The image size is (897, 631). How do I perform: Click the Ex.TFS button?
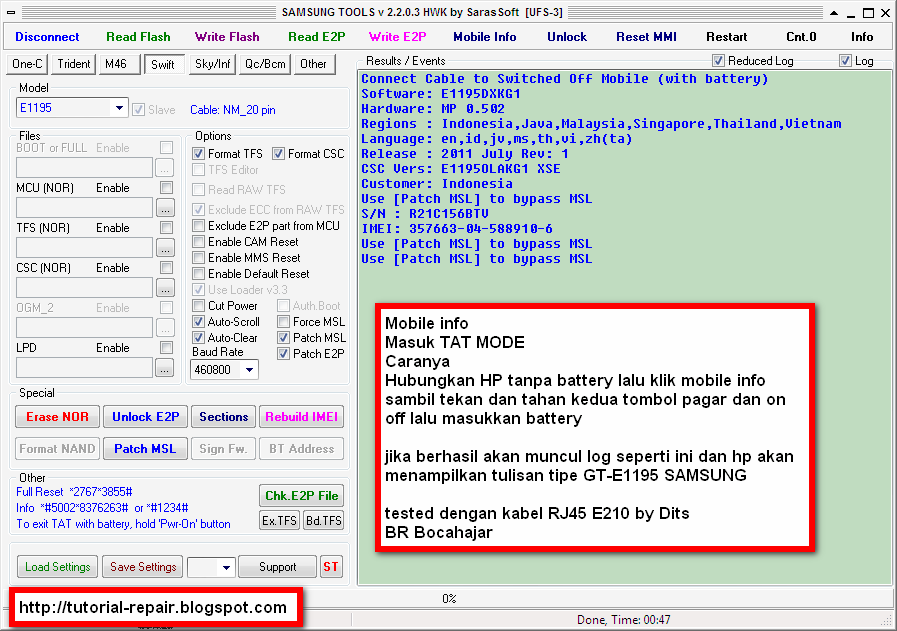[279, 521]
